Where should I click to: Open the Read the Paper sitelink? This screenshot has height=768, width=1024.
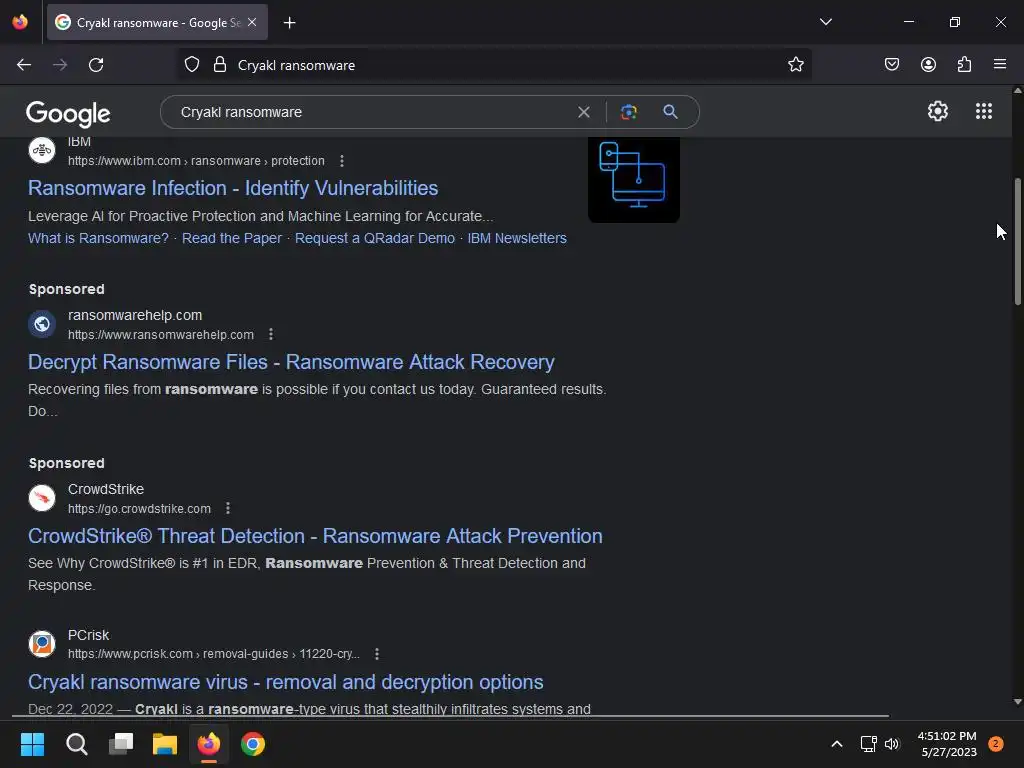coord(232,238)
